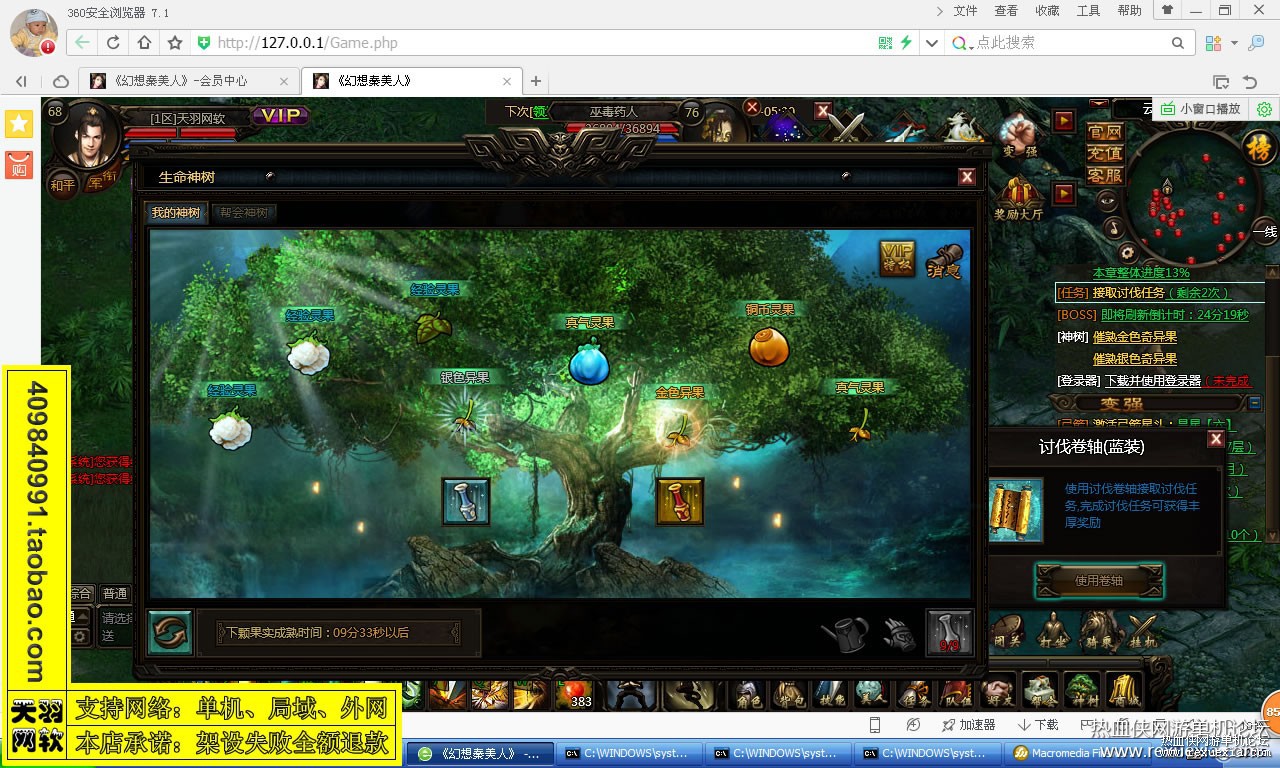The image size is (1280, 768).
Task: Open a new browser tab with plus button
Action: 536,81
